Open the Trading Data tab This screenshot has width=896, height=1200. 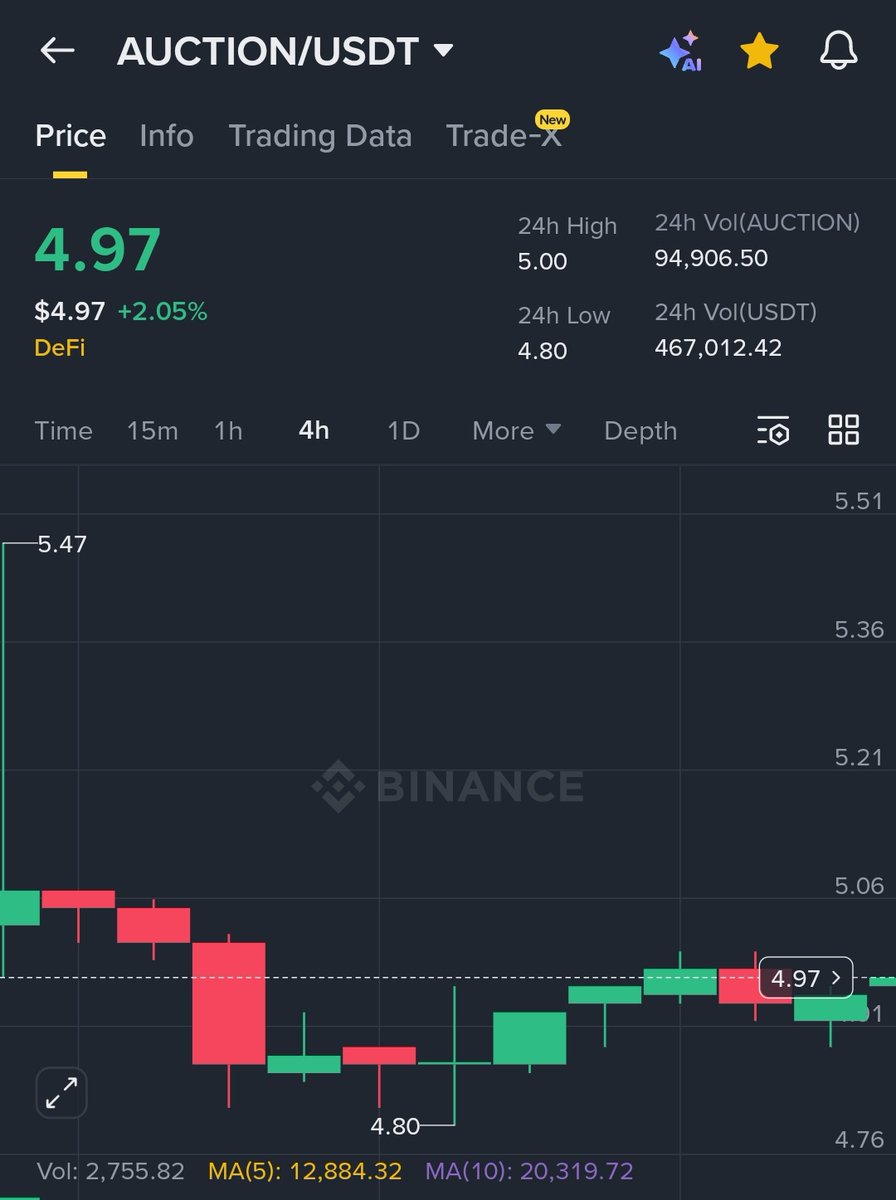point(320,136)
